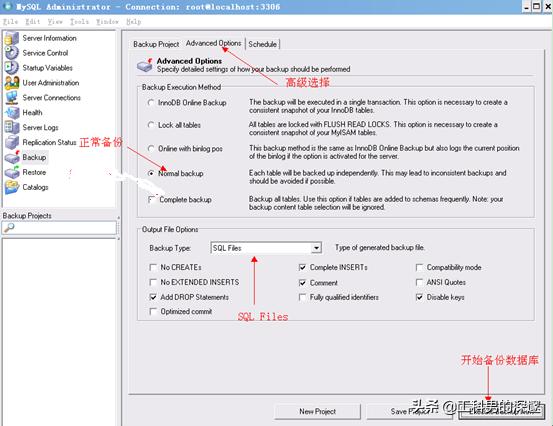The image size is (553, 426).
Task: Switch to the Advanced Options tab
Action: pyautogui.click(x=213, y=43)
